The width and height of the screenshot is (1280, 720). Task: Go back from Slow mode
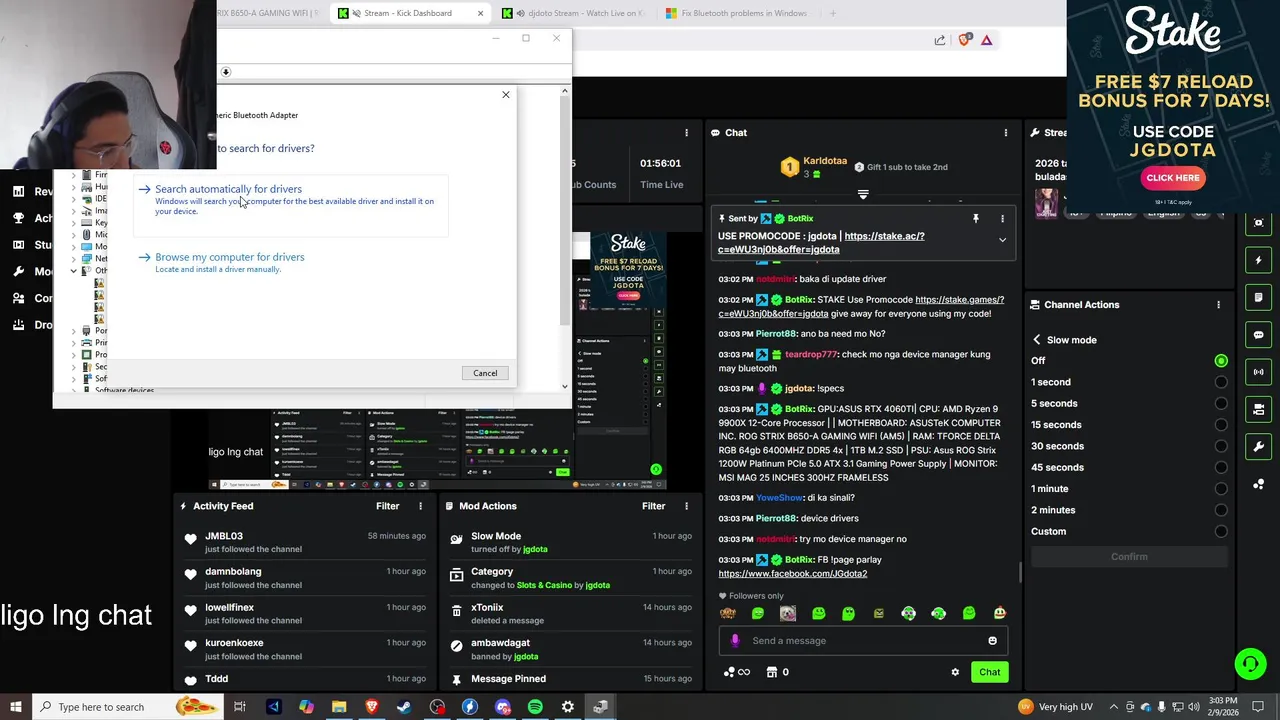click(x=1037, y=340)
